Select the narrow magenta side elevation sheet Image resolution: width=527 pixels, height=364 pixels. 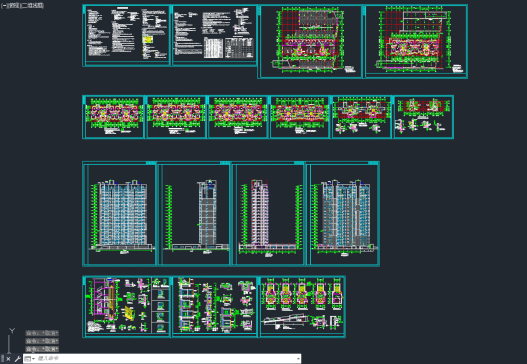click(269, 214)
